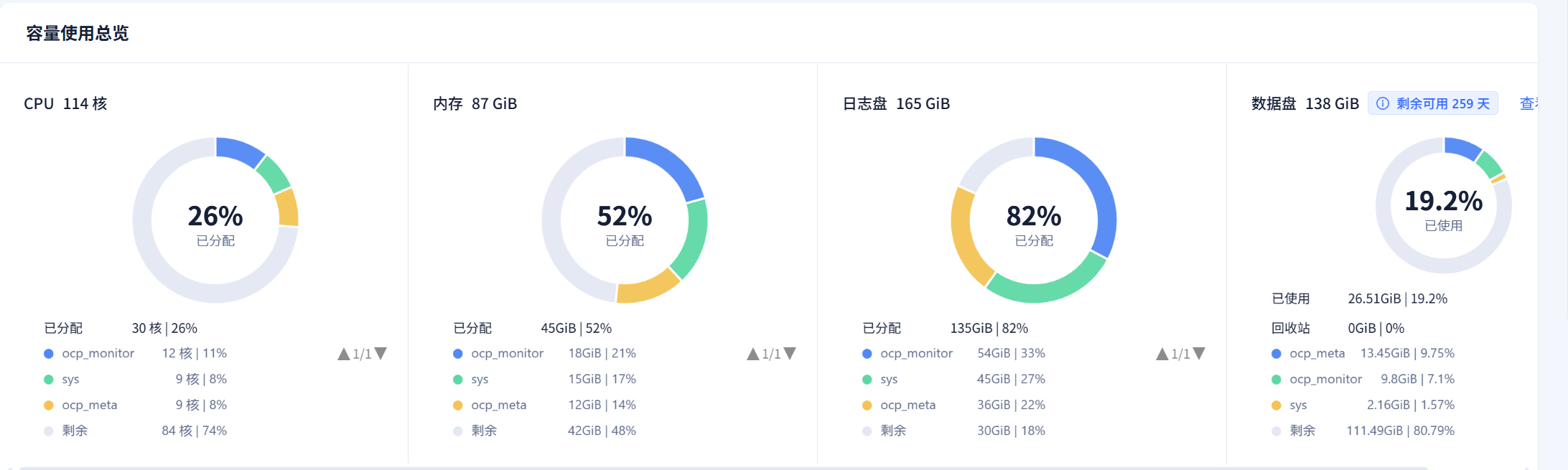Click the horizontal scrollbar at the panel bottom

click(x=718, y=467)
